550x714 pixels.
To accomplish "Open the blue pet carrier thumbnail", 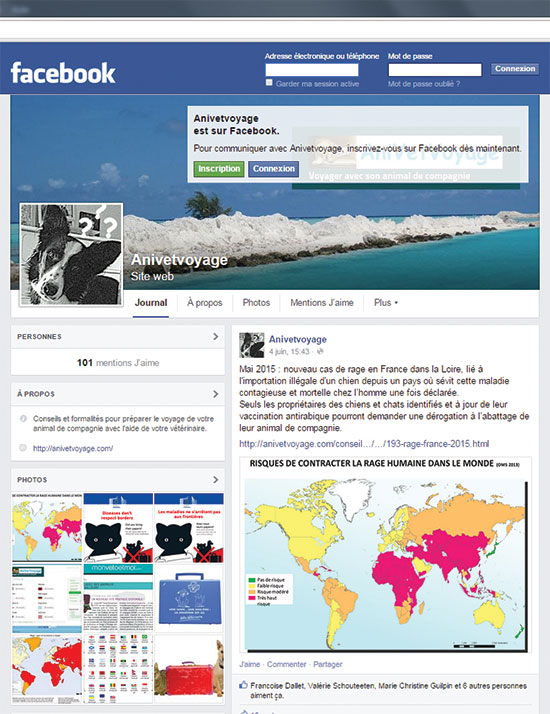I will pyautogui.click(x=189, y=598).
